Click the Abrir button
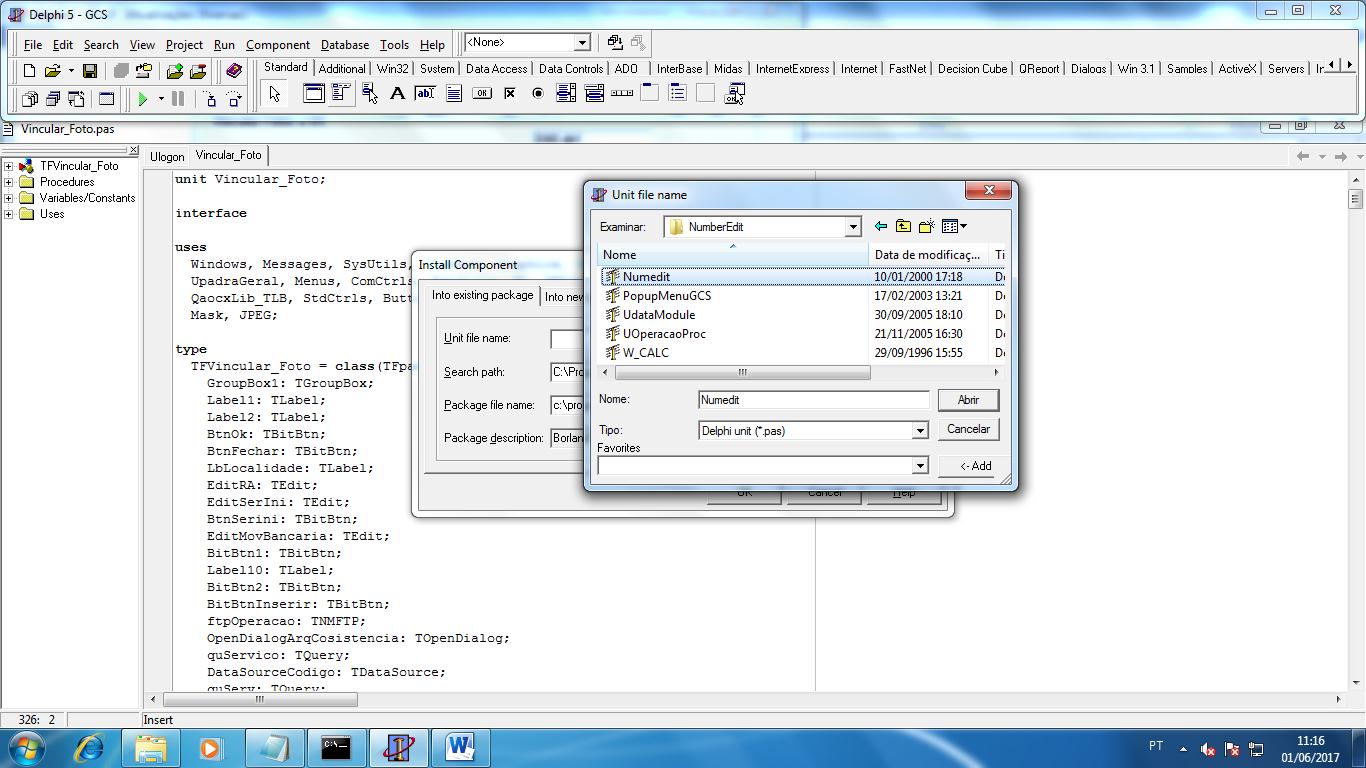The width and height of the screenshot is (1366, 768). click(x=968, y=400)
